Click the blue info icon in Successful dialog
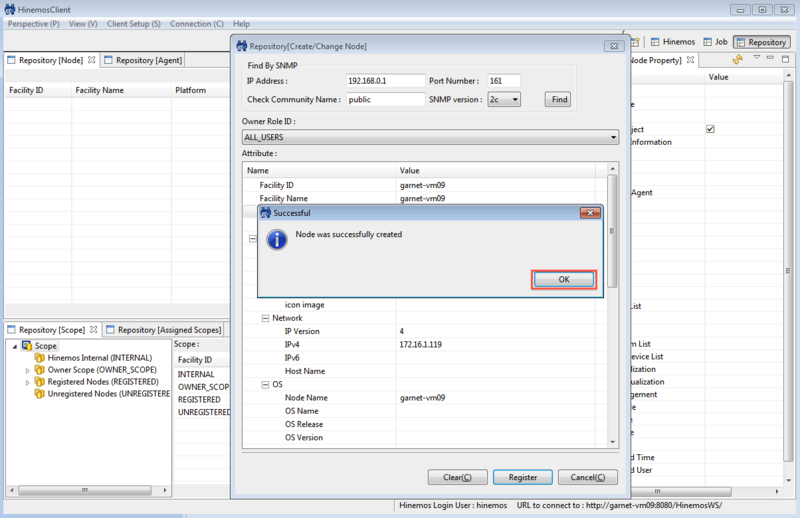 [277, 240]
